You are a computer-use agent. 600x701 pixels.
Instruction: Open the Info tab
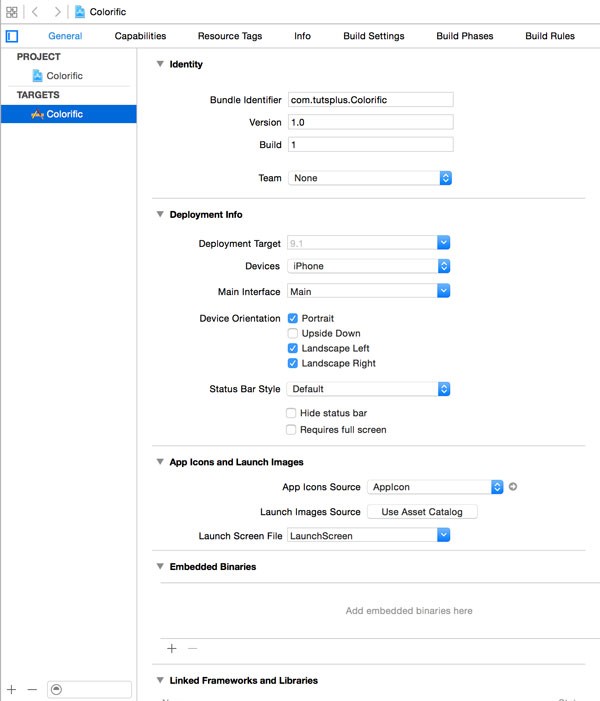click(303, 36)
